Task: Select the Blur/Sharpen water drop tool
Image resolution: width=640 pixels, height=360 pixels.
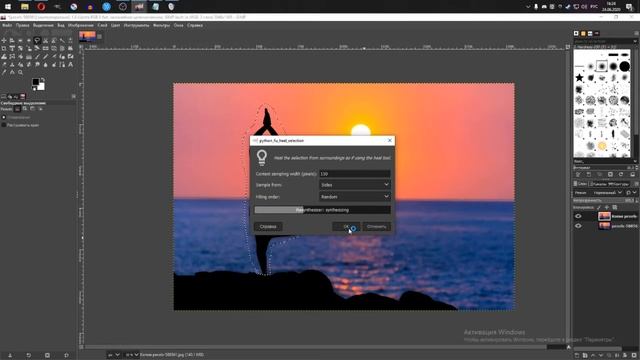Action: point(45,64)
